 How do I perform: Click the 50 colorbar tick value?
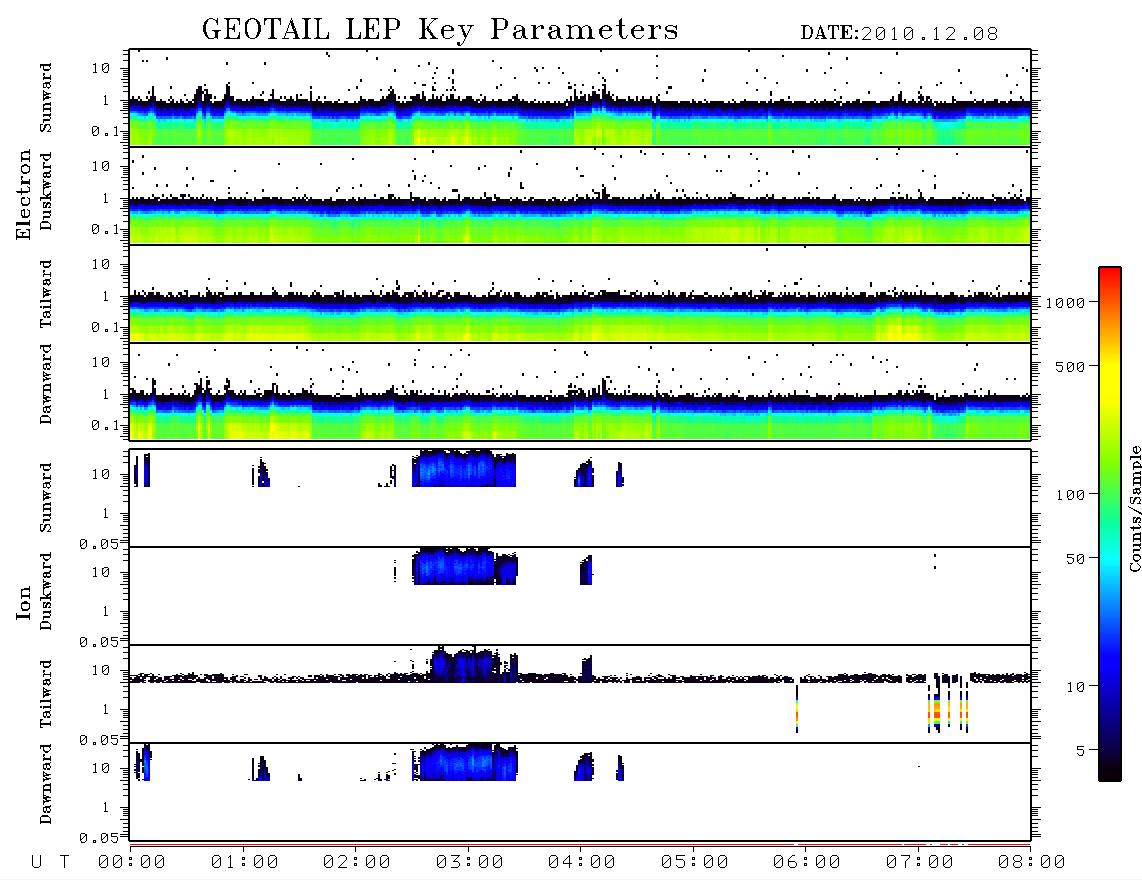point(1075,559)
